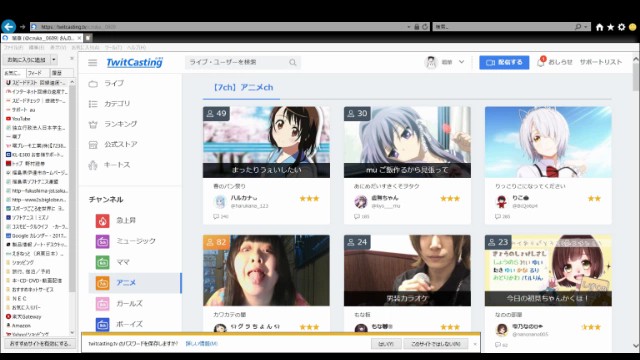Screen dimensions: 640x360
Task: Click the browser forward arrow
Action: point(22,27)
